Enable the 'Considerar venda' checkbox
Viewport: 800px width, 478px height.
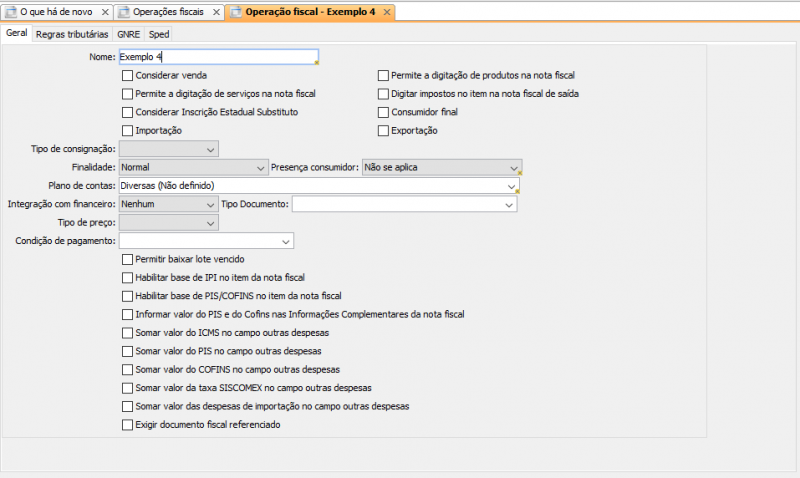click(126, 75)
